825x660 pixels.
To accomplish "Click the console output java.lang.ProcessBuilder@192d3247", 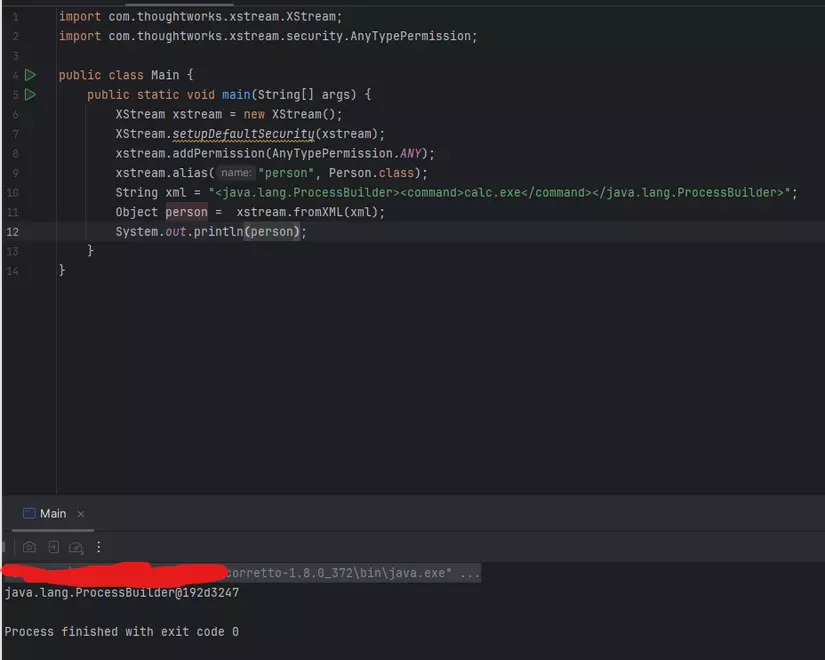I will click(x=122, y=593).
